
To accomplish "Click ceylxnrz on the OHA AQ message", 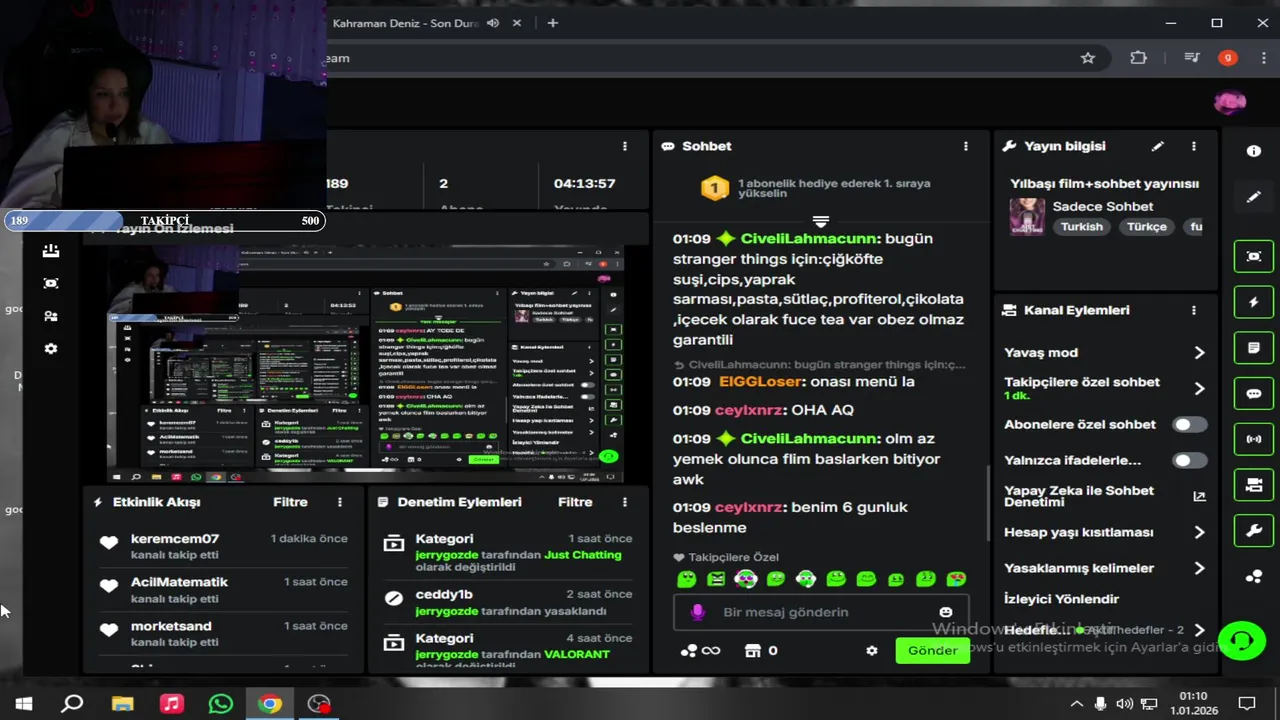I will pos(749,410).
